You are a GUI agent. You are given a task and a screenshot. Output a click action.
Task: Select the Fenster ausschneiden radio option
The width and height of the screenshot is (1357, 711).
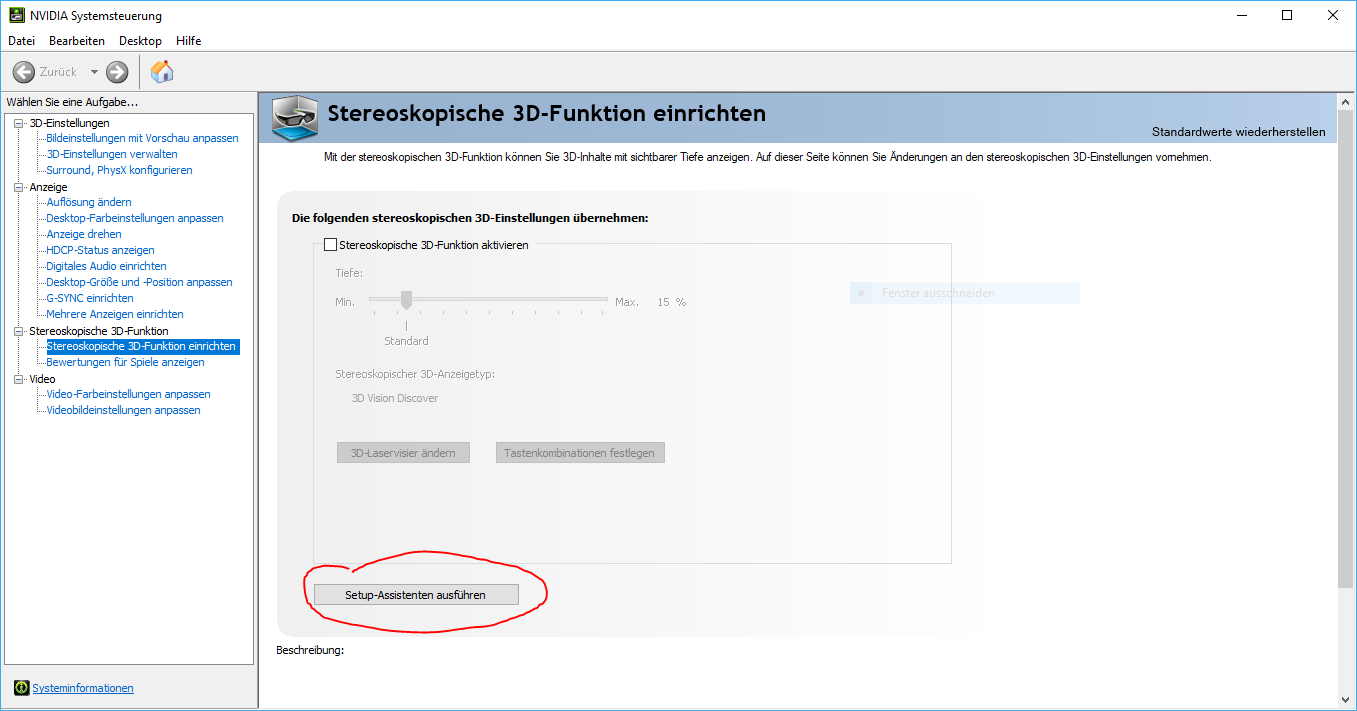point(861,294)
